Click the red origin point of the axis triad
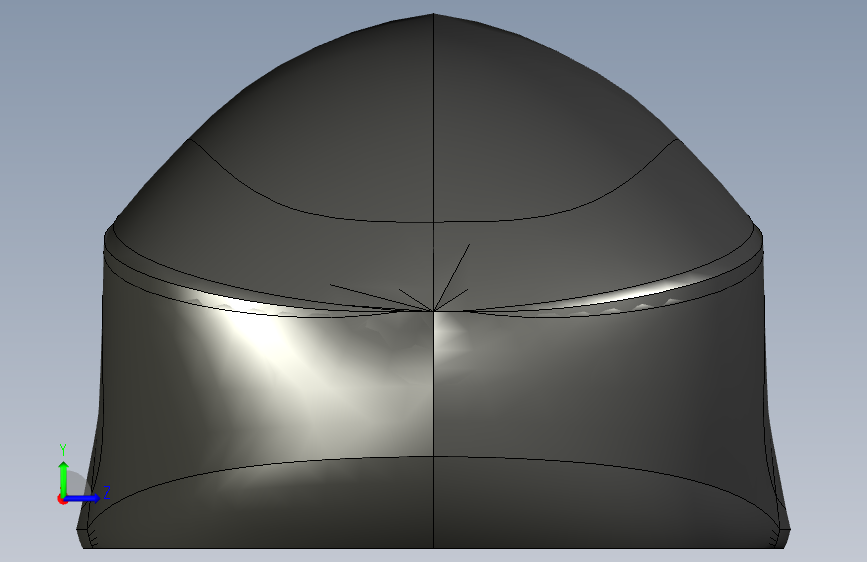 point(62,499)
